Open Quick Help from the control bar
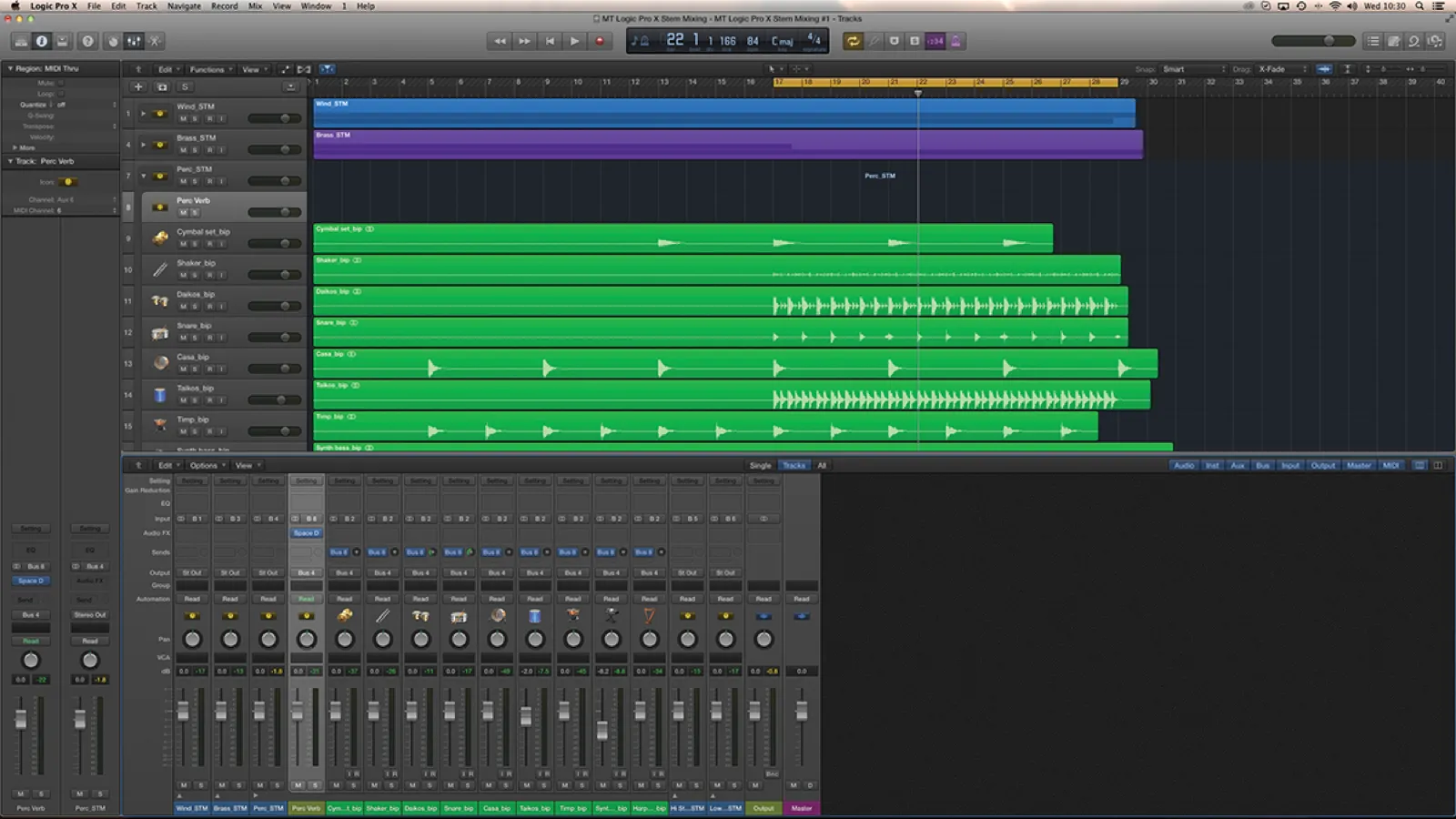 point(87,41)
